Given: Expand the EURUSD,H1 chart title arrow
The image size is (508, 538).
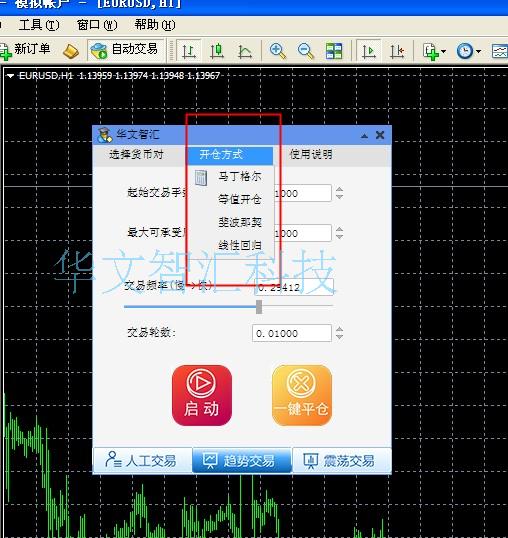Looking at the screenshot, I should pyautogui.click(x=11, y=76).
